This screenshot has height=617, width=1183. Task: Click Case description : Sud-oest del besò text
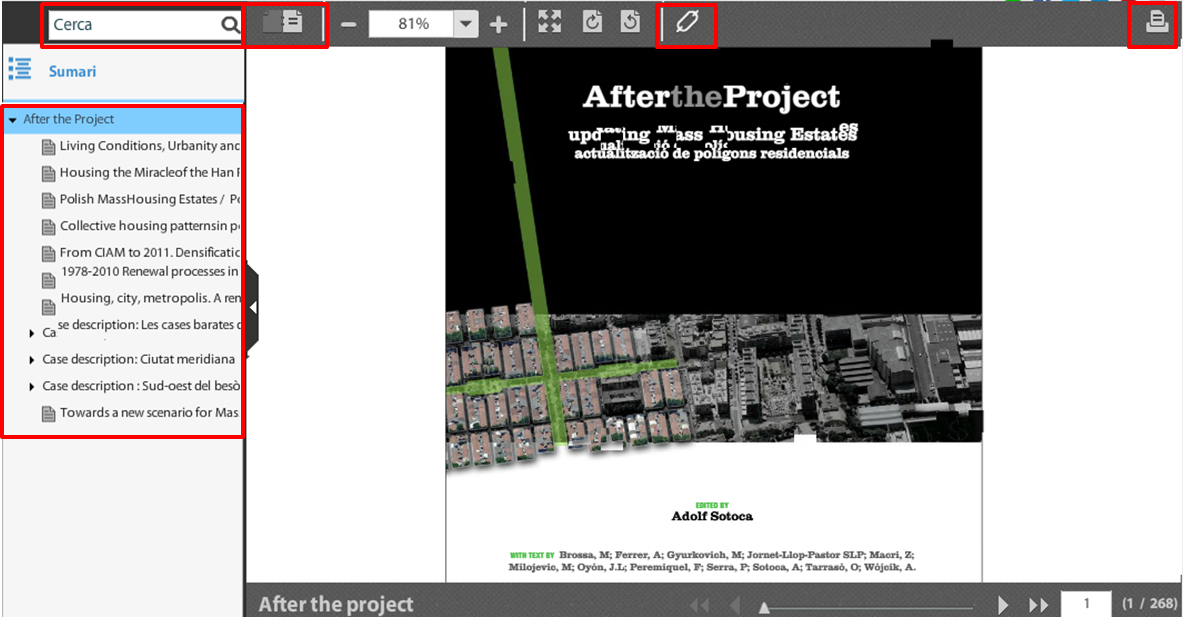[141, 385]
